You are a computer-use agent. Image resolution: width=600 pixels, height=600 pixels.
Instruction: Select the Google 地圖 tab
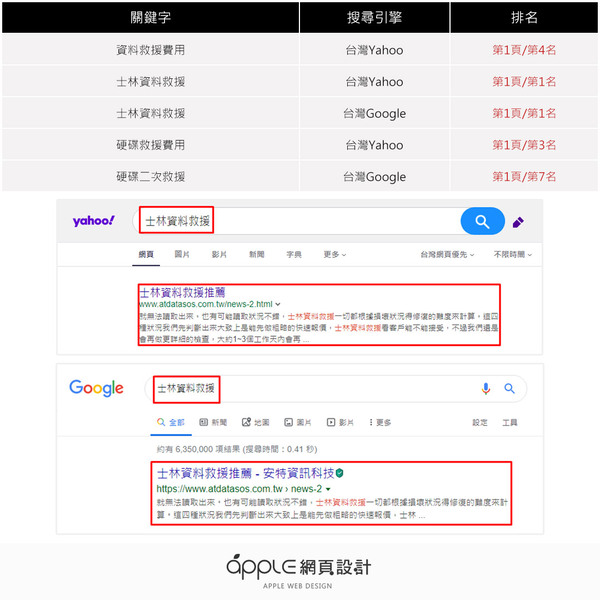coord(256,422)
